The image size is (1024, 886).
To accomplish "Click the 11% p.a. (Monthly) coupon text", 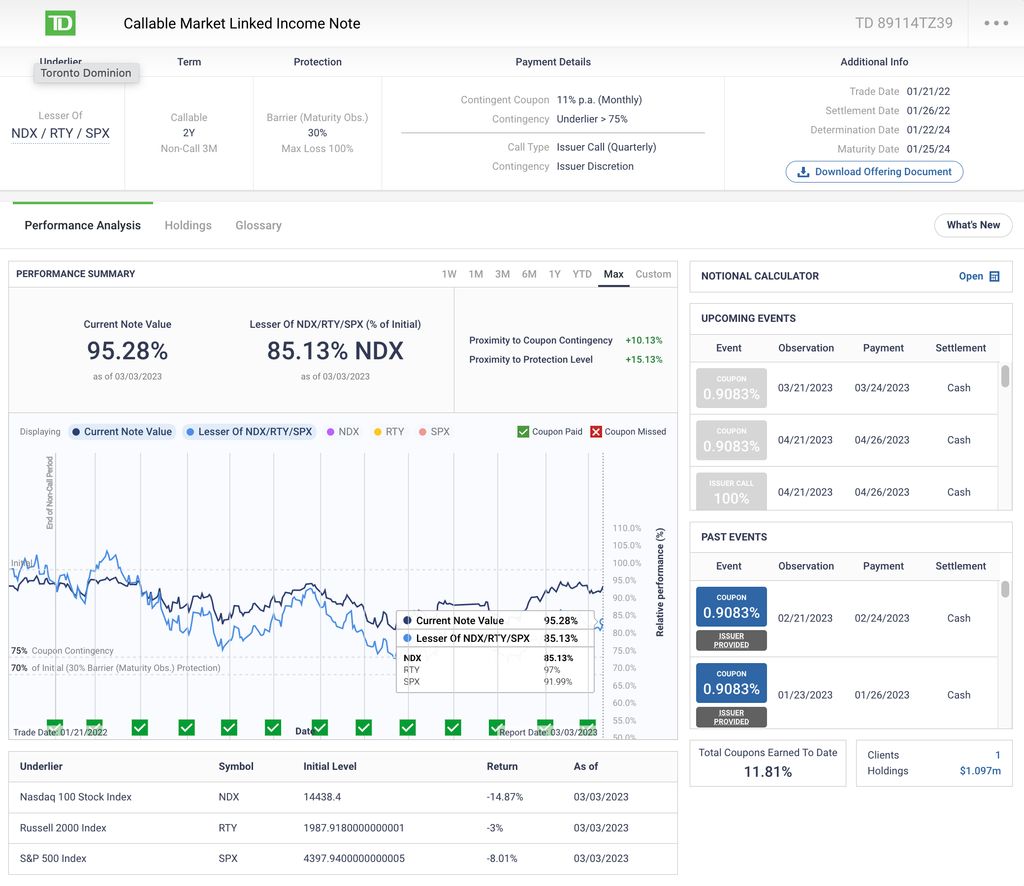I will click(599, 100).
